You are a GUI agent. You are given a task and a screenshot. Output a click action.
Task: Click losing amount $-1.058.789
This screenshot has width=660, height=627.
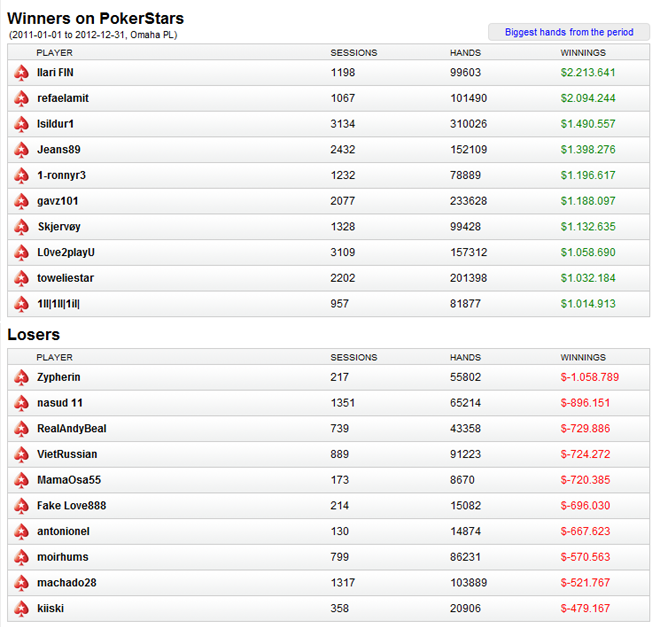coord(589,377)
